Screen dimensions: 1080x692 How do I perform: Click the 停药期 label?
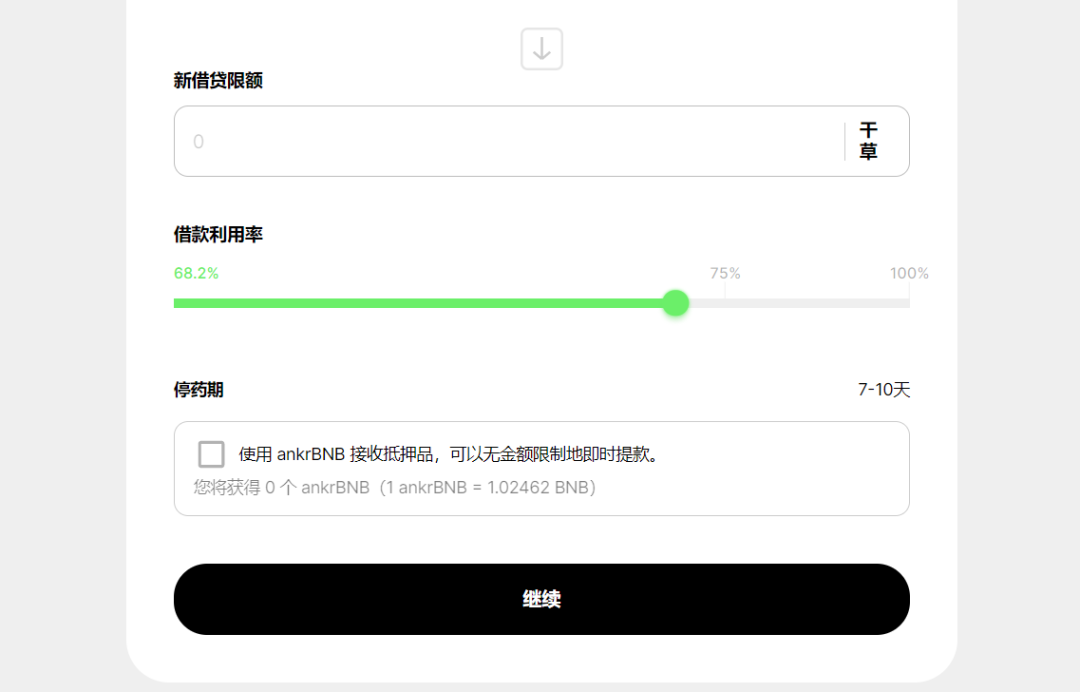196,389
